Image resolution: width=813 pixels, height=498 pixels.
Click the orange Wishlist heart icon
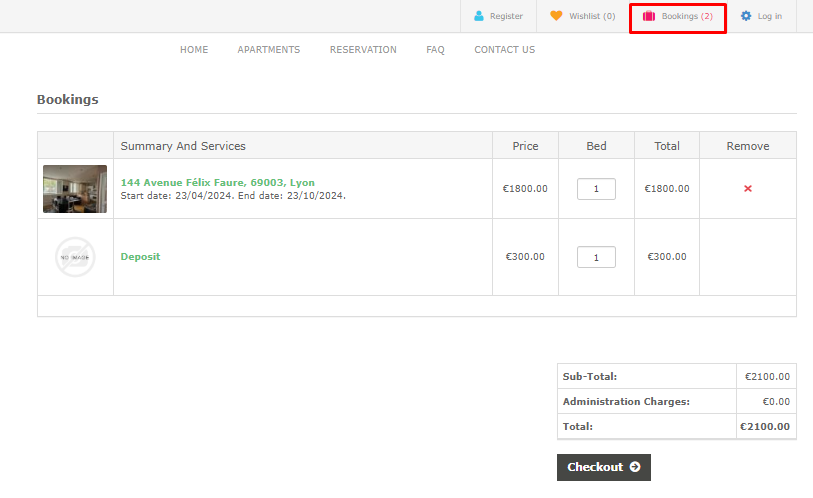[556, 16]
